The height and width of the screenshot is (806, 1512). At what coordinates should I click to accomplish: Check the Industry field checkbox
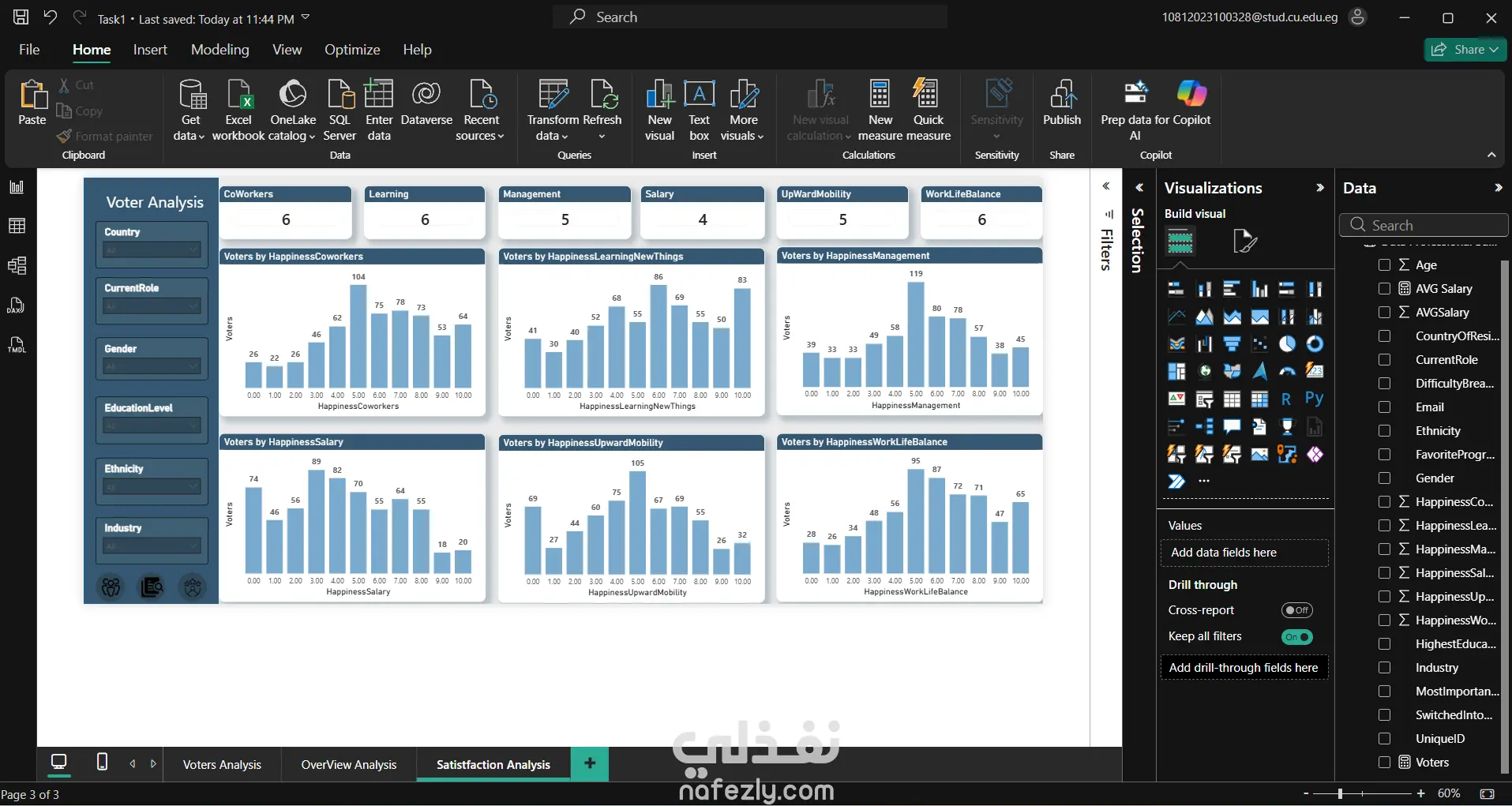point(1384,668)
